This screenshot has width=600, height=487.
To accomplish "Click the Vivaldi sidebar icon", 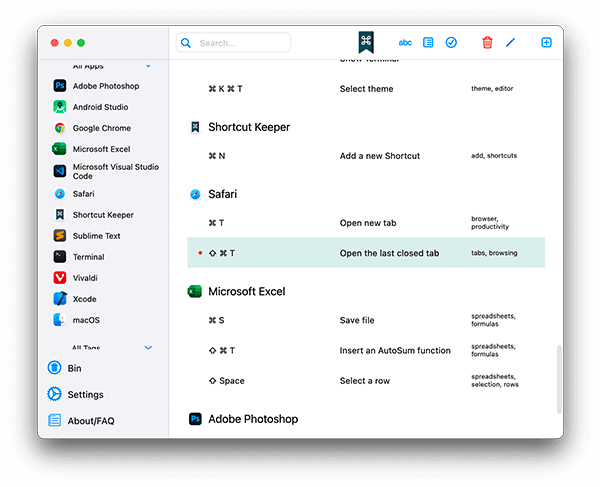I will coord(60,278).
